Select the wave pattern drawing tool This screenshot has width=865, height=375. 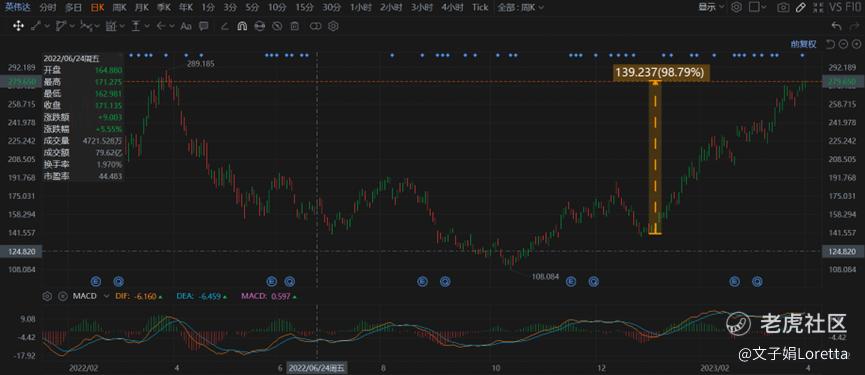pyautogui.click(x=86, y=26)
